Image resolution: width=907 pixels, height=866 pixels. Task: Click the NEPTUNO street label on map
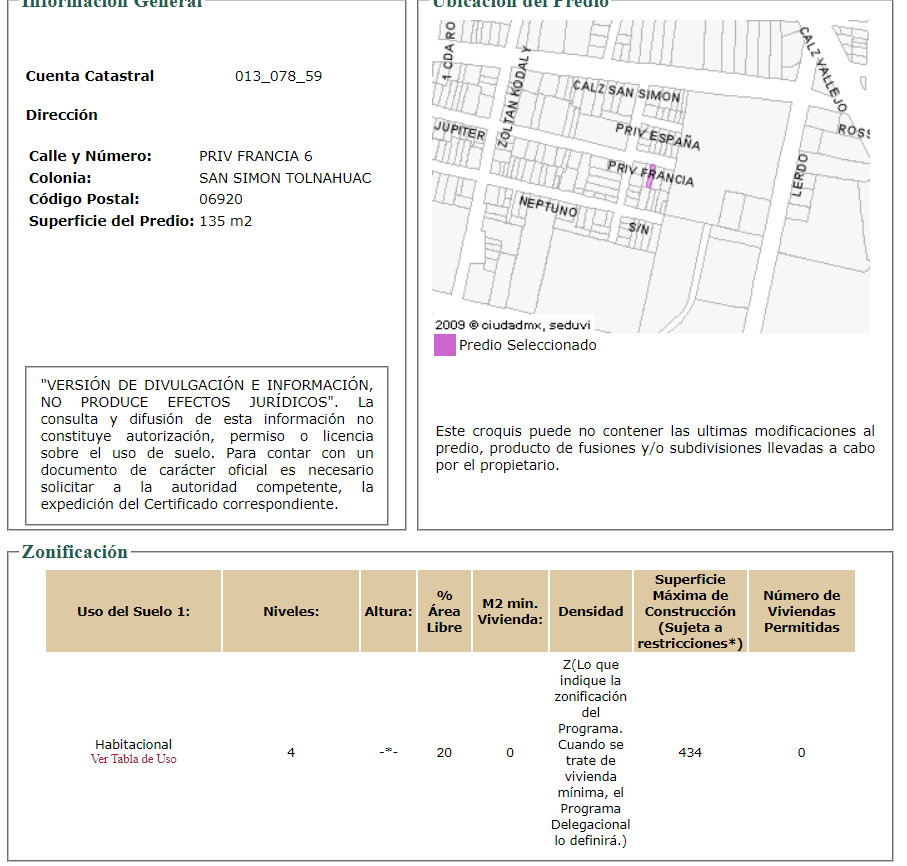pyautogui.click(x=548, y=207)
